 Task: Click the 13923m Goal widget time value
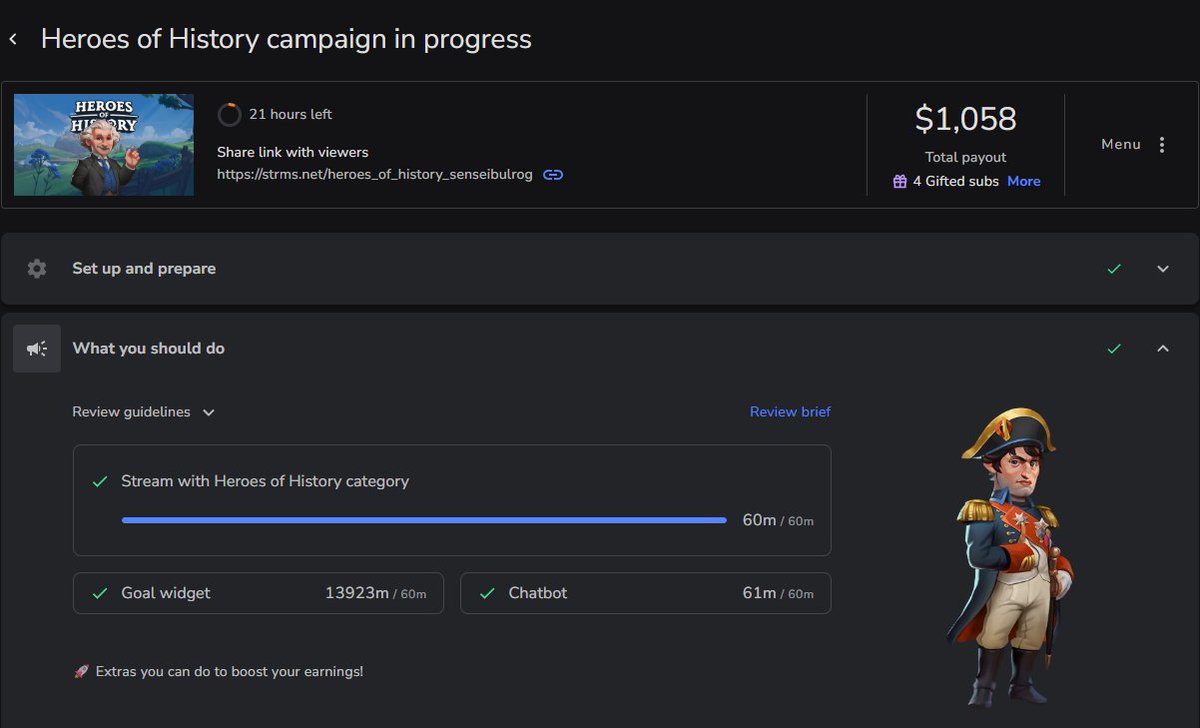pos(357,593)
